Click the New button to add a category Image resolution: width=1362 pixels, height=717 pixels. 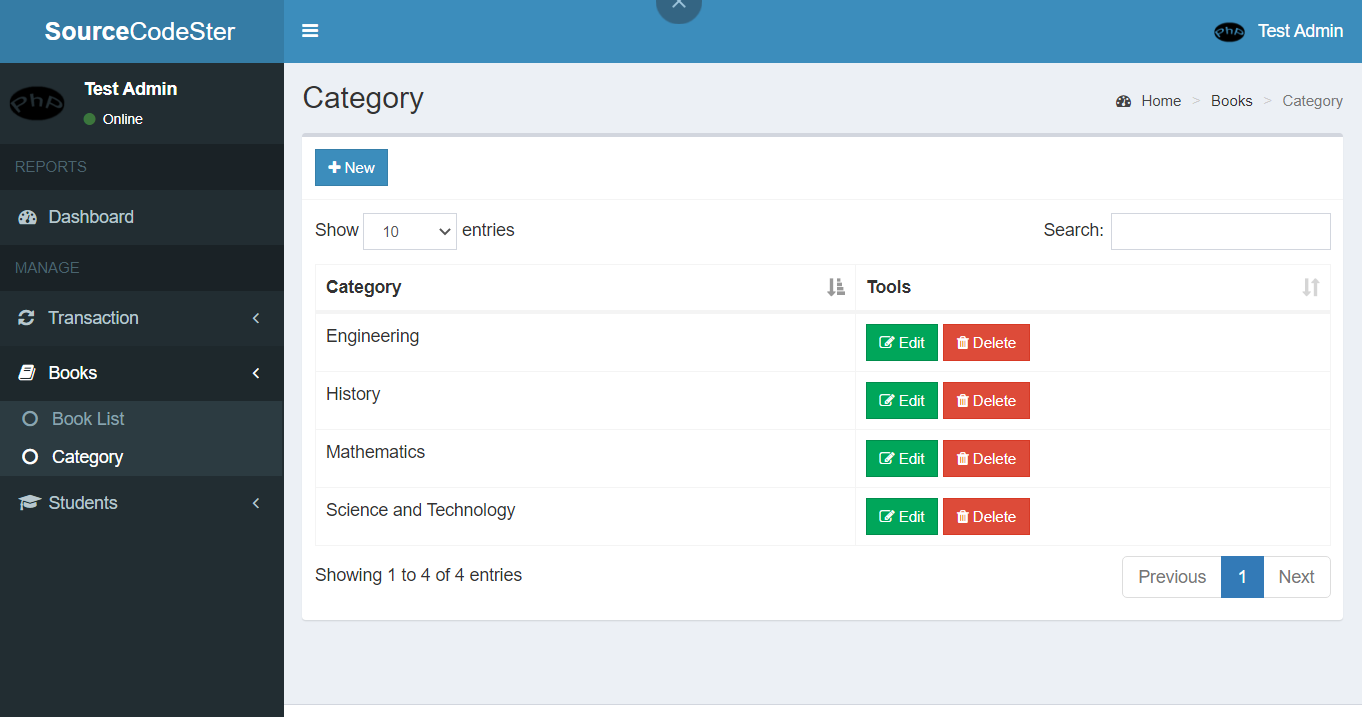coord(351,167)
